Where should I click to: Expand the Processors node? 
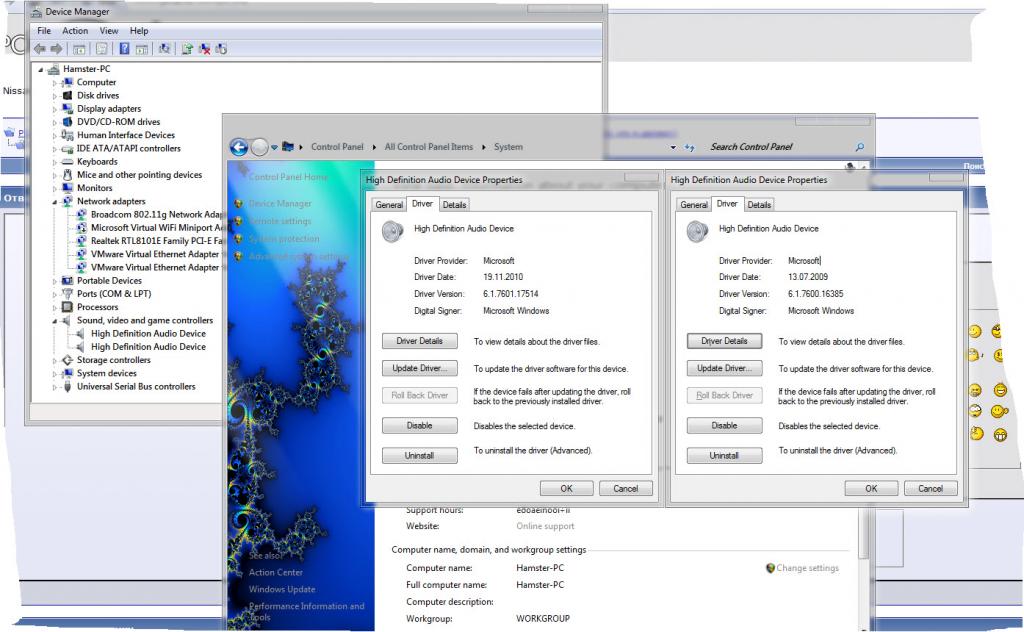click(x=56, y=308)
